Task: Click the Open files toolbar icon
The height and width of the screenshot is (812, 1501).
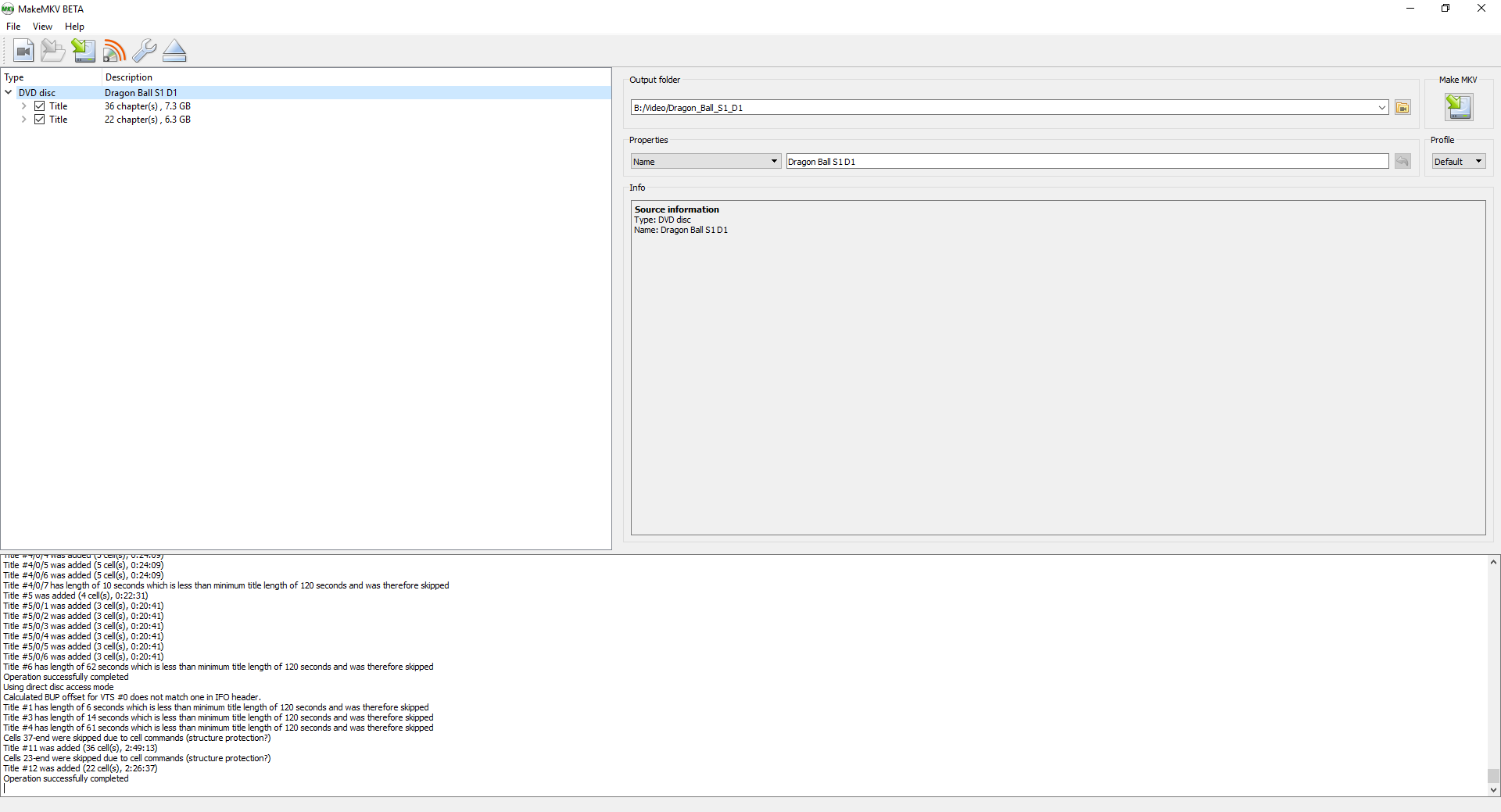Action: [x=53, y=51]
